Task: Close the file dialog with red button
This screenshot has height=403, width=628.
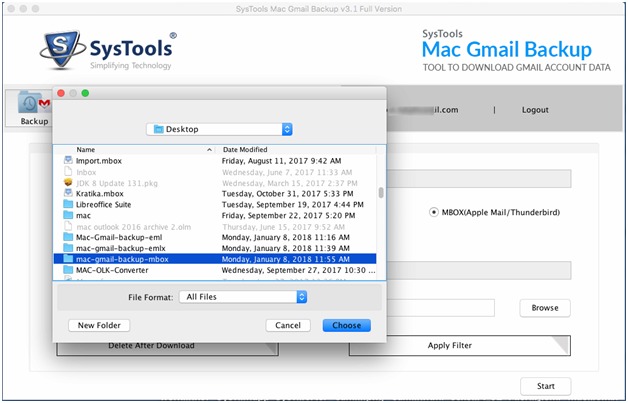Action: pos(61,93)
